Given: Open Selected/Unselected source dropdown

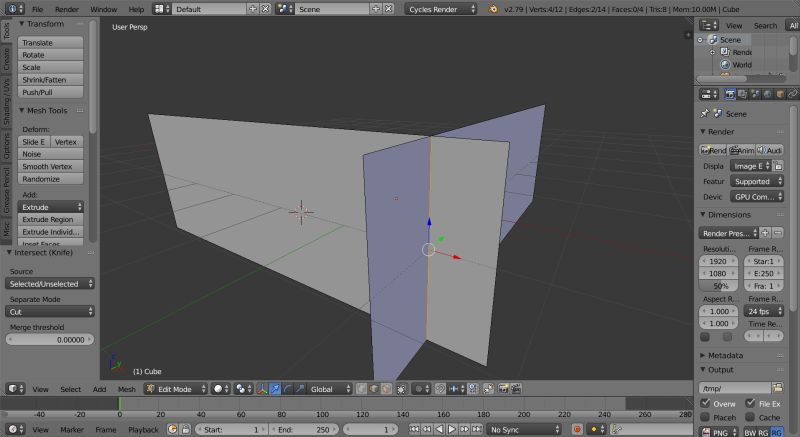Looking at the screenshot, I should [x=50, y=284].
